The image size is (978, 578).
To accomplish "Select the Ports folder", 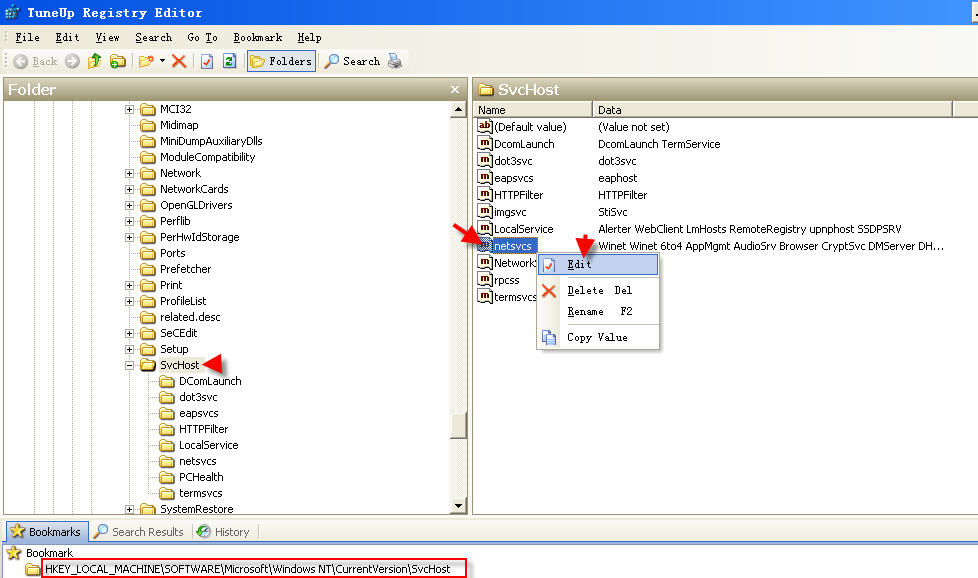I will point(163,253).
